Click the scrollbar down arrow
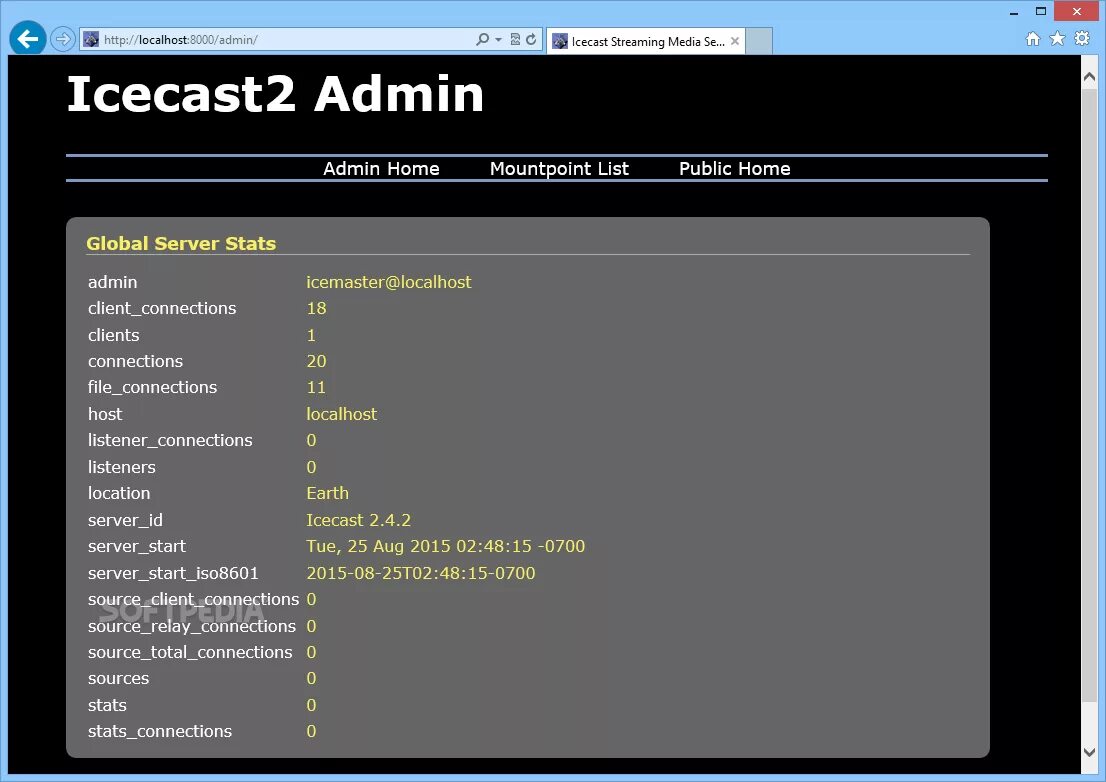 tap(1089, 752)
